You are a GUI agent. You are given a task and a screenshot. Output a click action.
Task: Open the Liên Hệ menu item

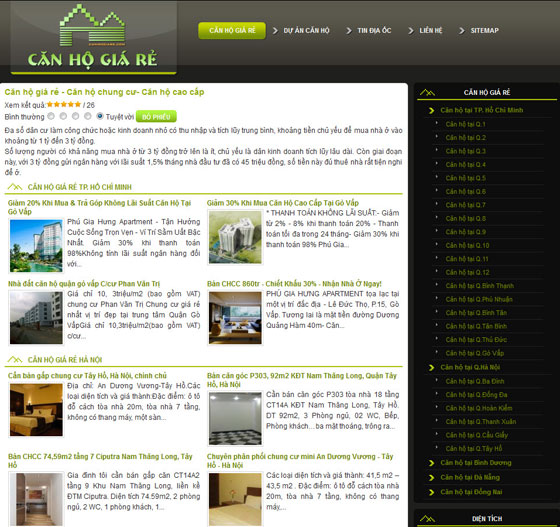coord(431,31)
